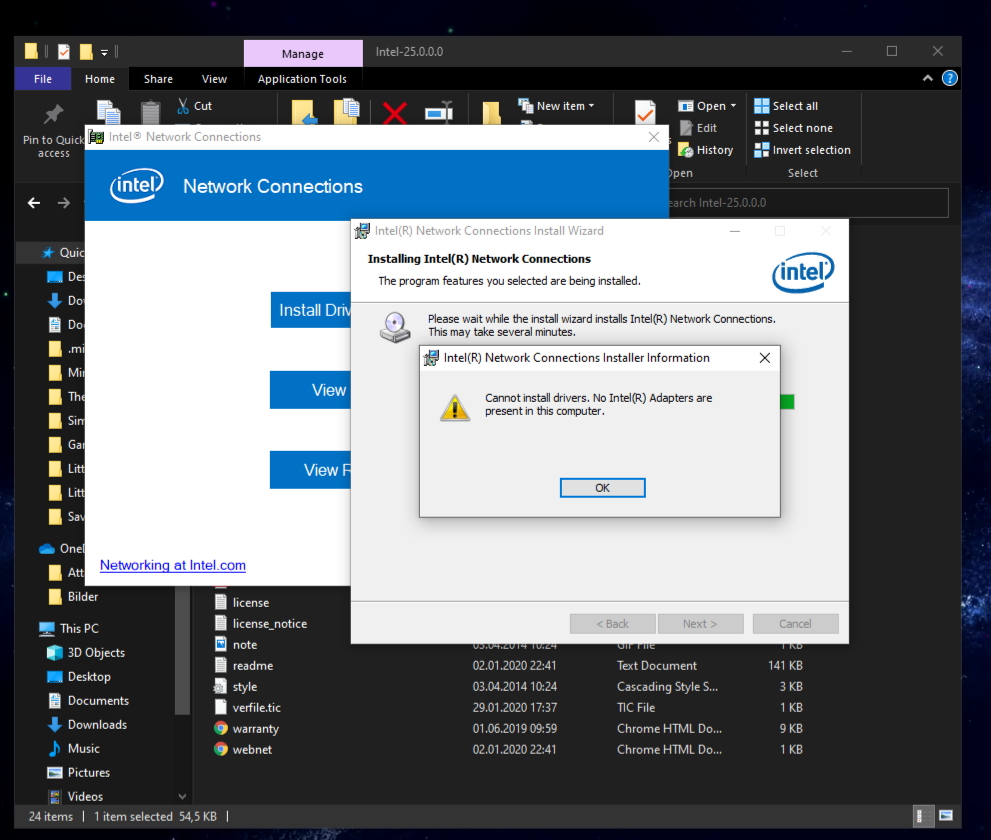Click the Forward navigation arrow
This screenshot has width=991, height=840.
tap(64, 203)
